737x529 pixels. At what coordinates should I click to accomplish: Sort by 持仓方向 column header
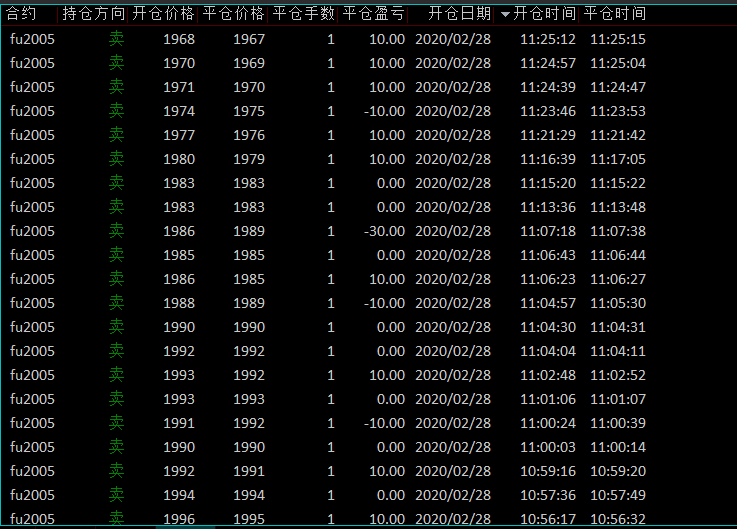94,14
